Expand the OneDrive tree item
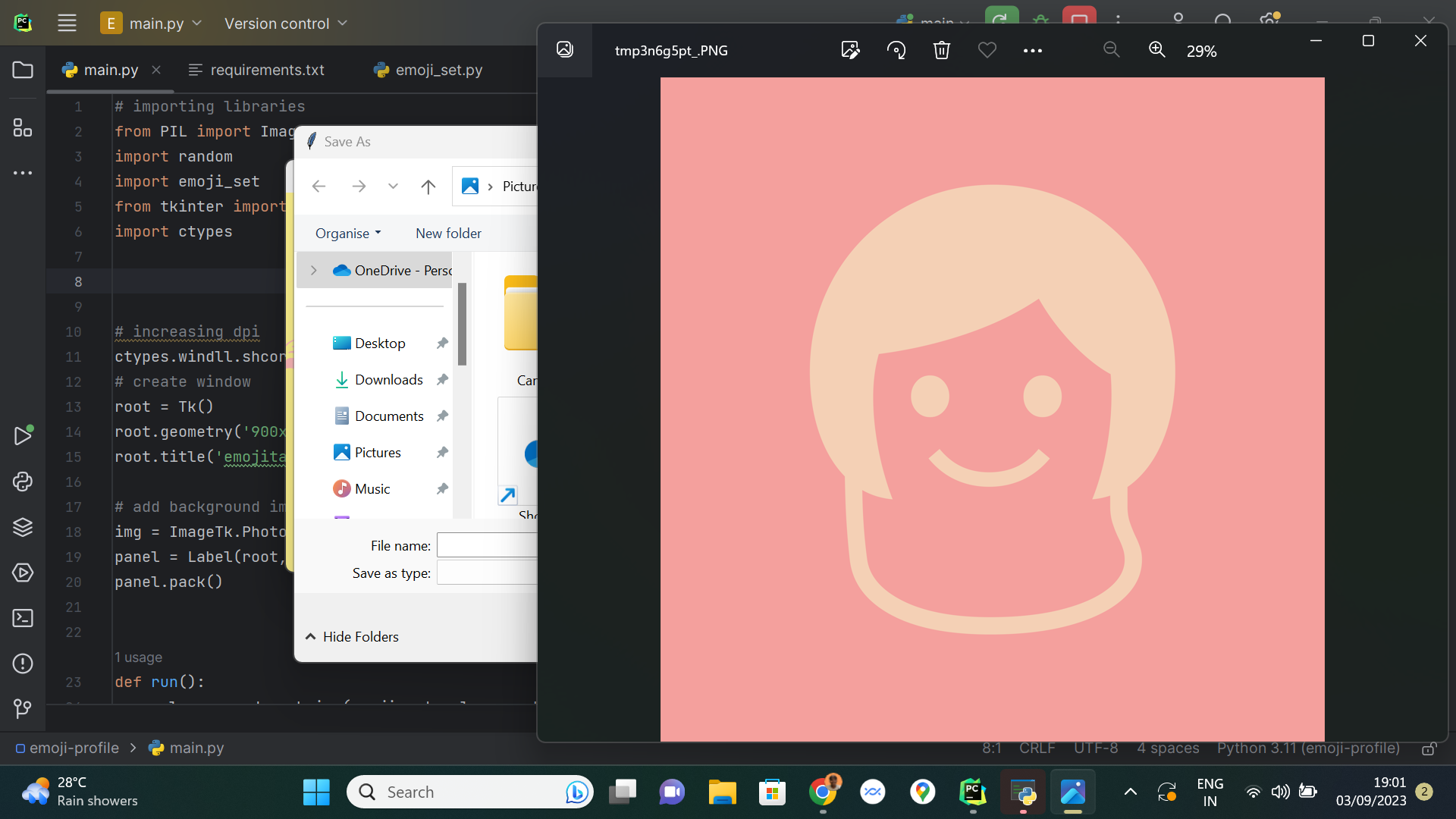The width and height of the screenshot is (1456, 819). point(314,270)
